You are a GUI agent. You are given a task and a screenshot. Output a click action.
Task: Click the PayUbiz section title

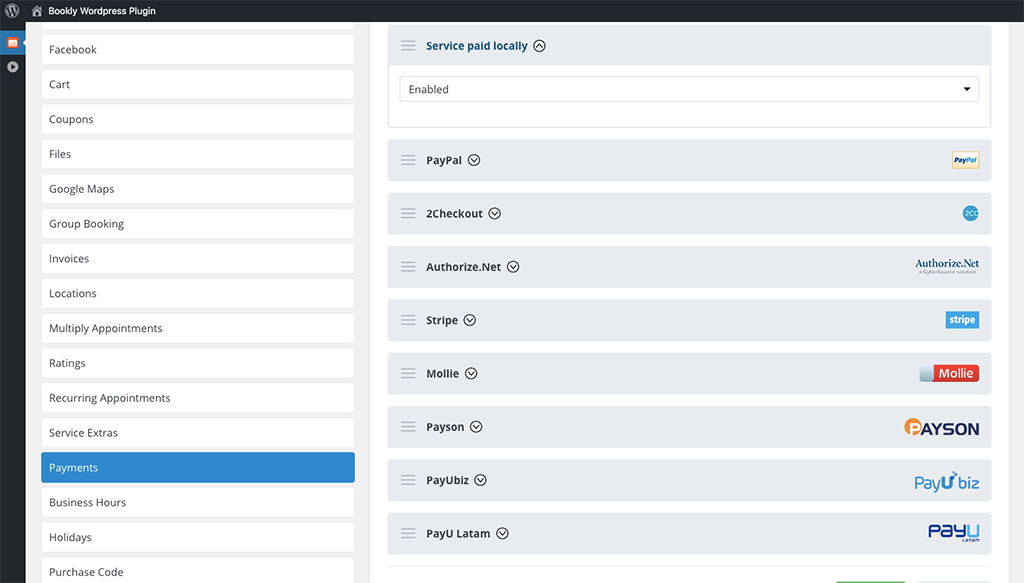[447, 480]
